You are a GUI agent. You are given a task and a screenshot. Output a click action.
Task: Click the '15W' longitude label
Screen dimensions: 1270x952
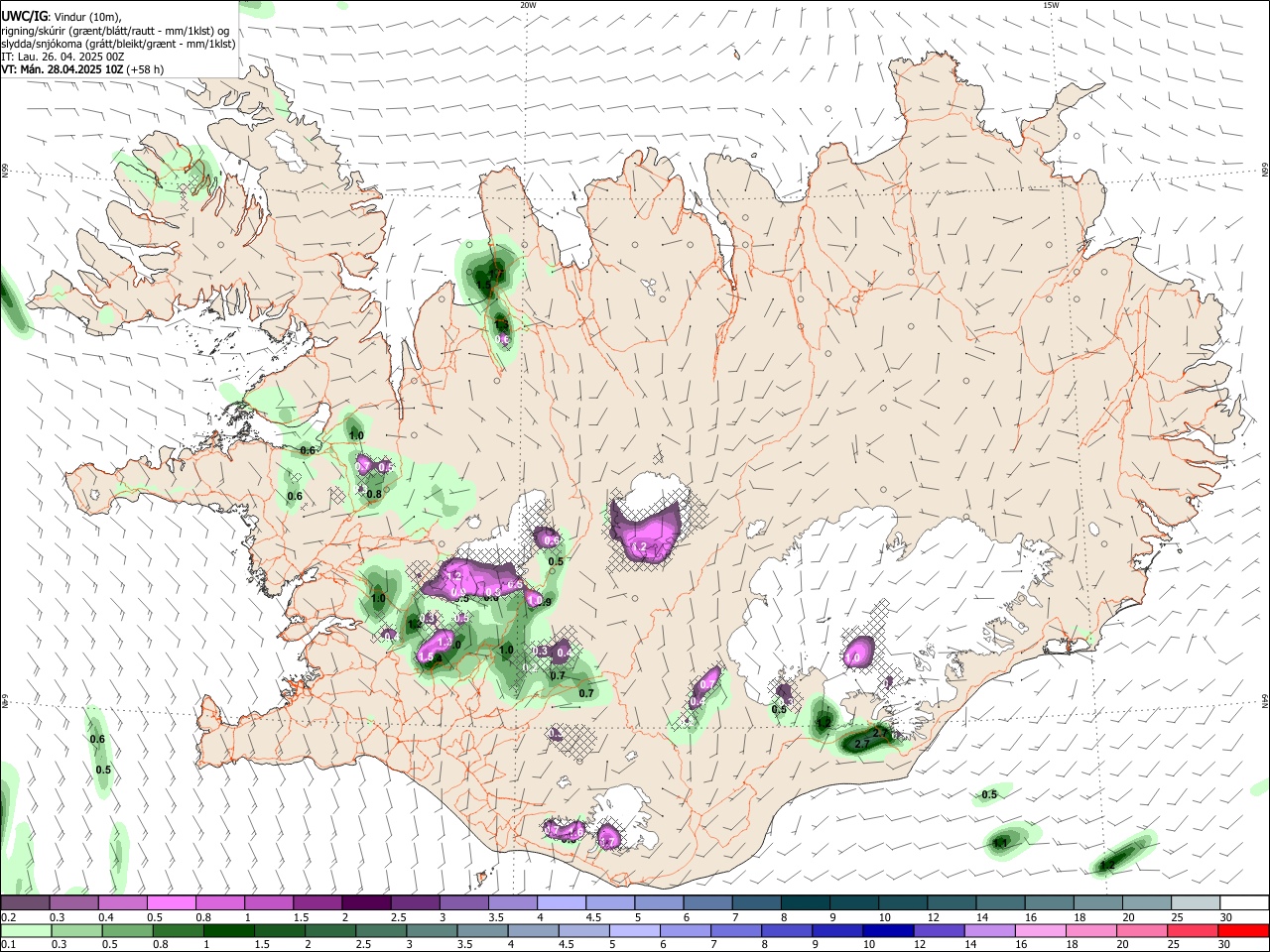point(1051,5)
